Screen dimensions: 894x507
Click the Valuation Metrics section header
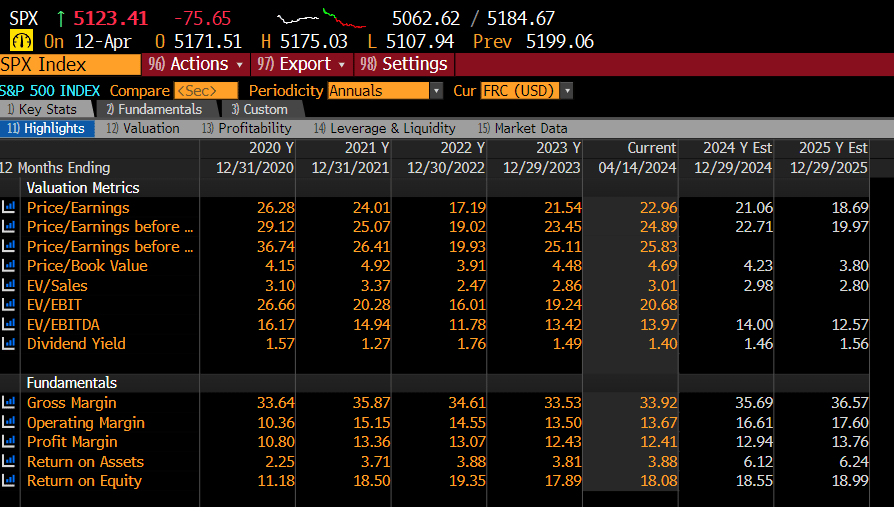(83, 188)
